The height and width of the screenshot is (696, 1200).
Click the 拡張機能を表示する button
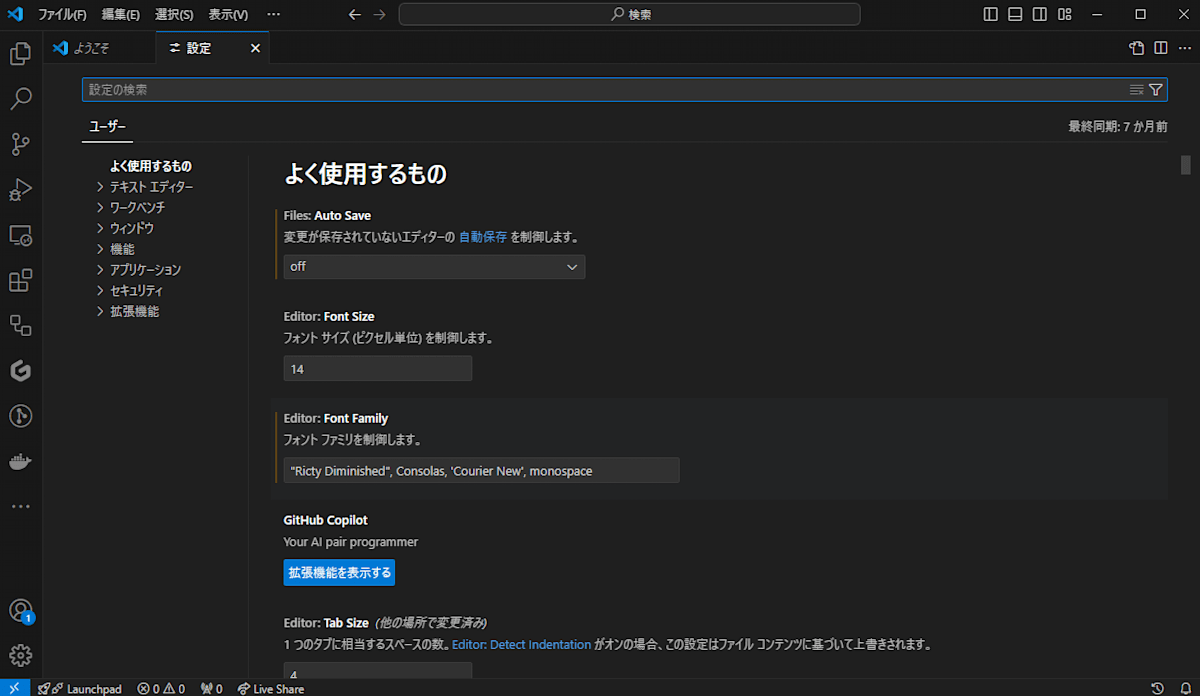pyautogui.click(x=339, y=572)
